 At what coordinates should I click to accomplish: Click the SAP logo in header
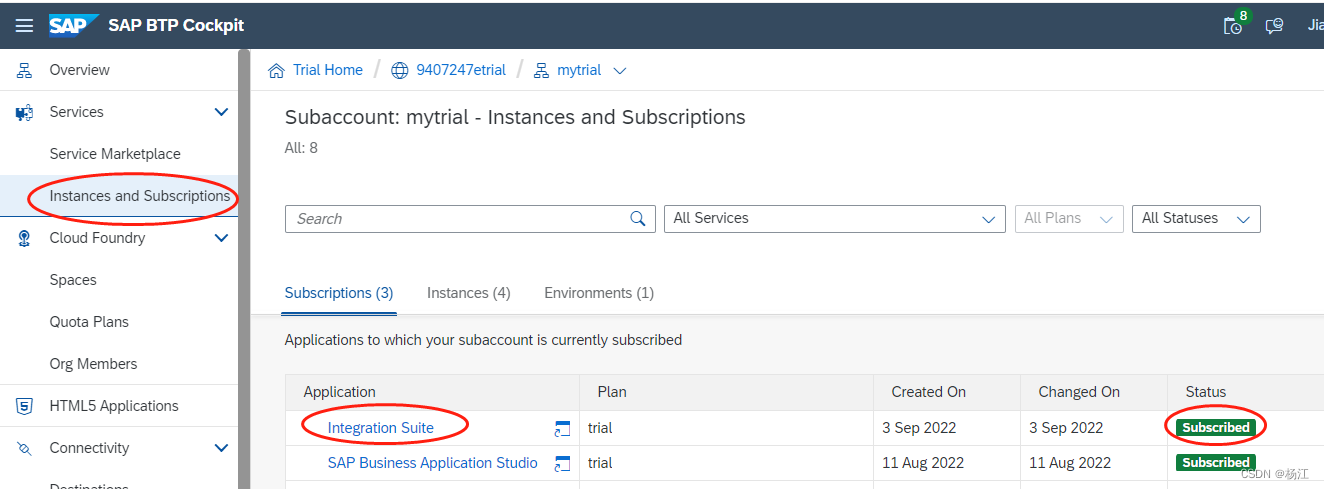(x=73, y=25)
